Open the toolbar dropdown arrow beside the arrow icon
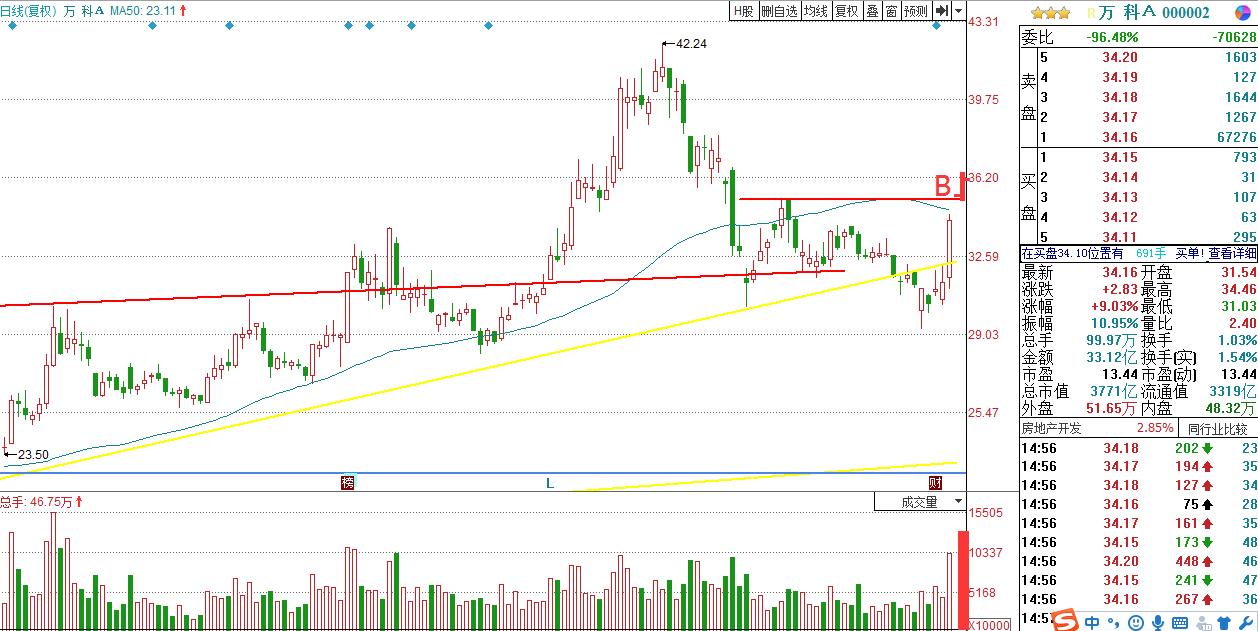The width and height of the screenshot is (1258, 631). (x=958, y=11)
